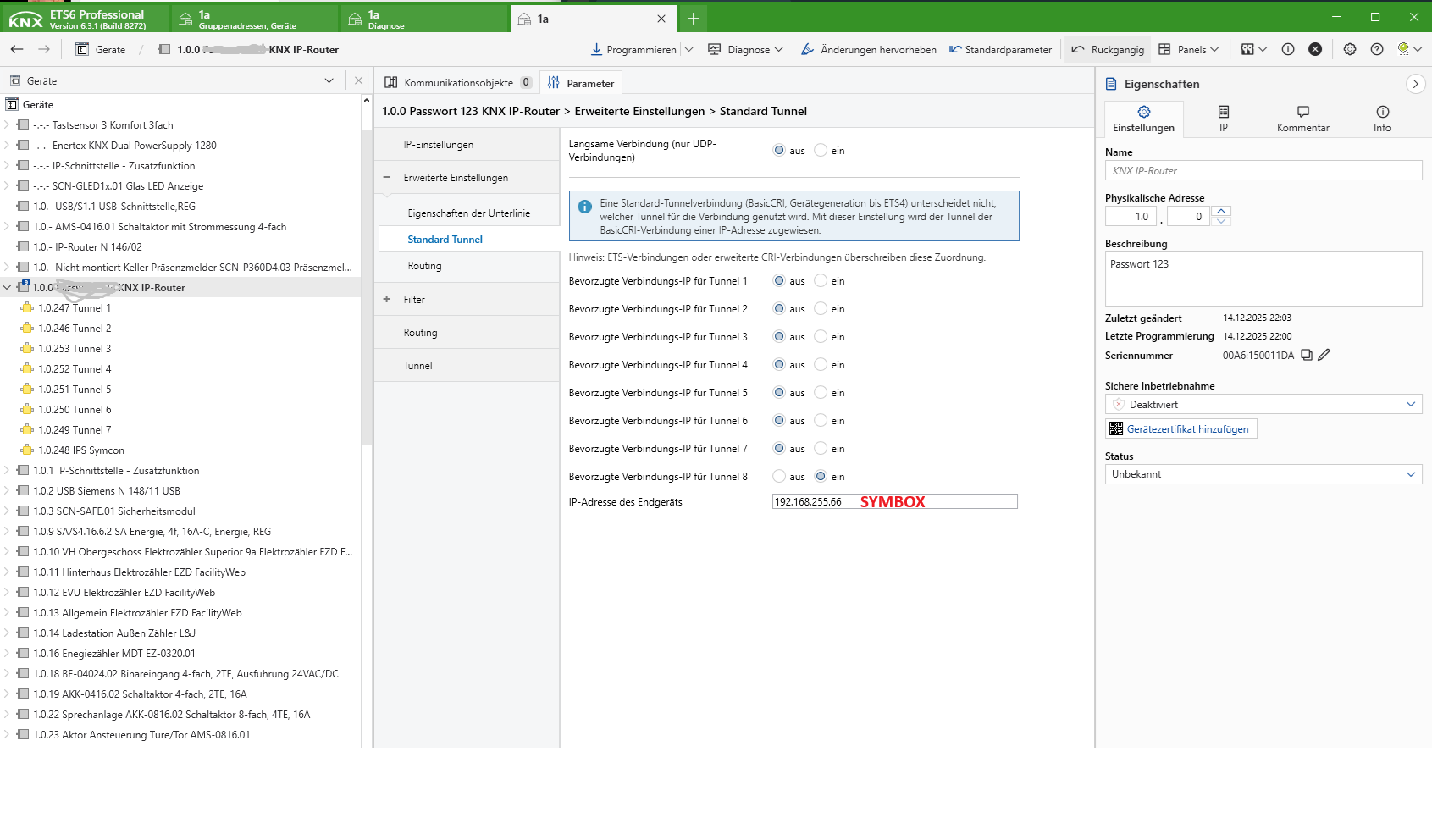1432x840 pixels.
Task: Set Tunnel 1 preferred IP to ein
Action: [x=821, y=281]
